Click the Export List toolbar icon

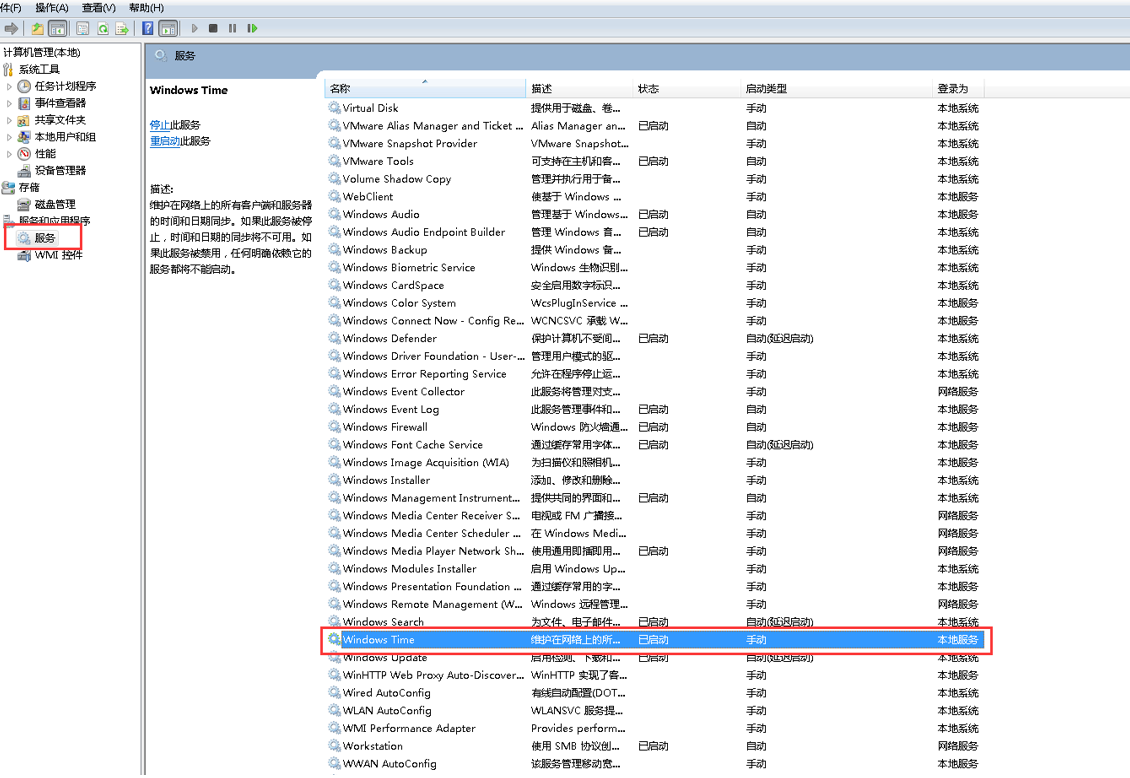[122, 29]
